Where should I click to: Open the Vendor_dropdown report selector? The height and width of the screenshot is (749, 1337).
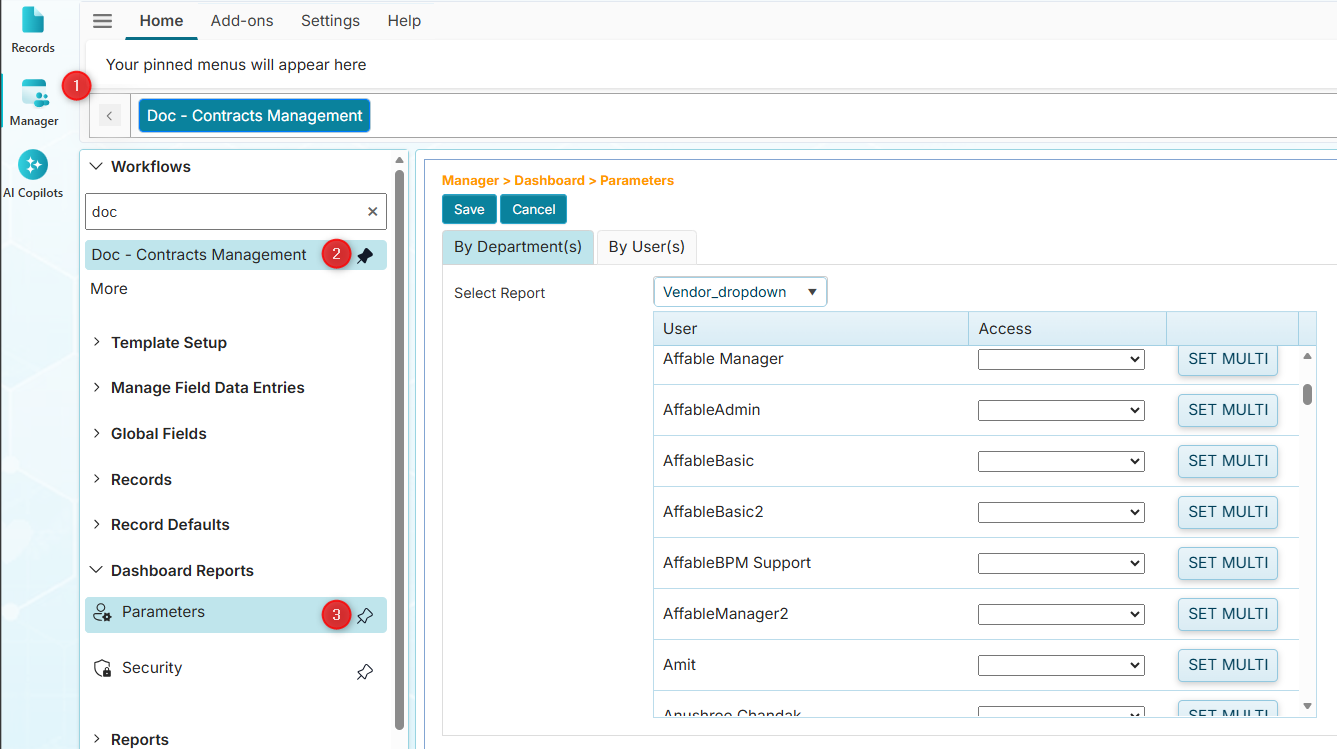point(740,291)
